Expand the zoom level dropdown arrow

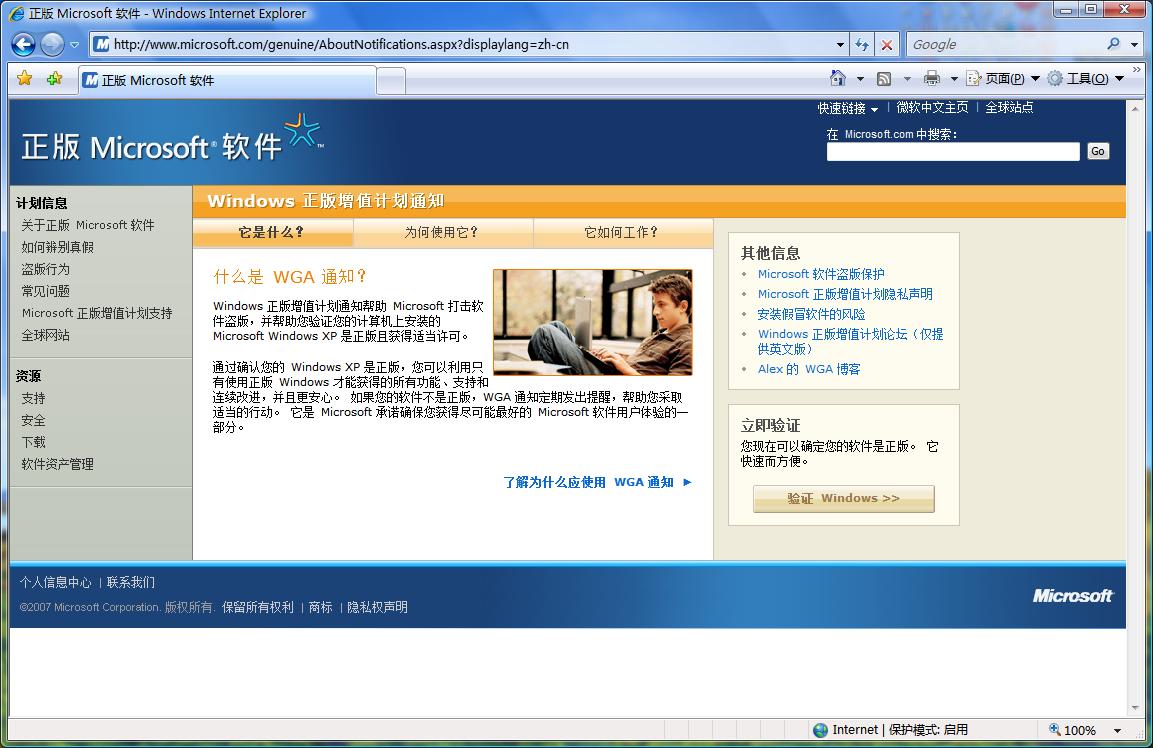[x=1117, y=730]
